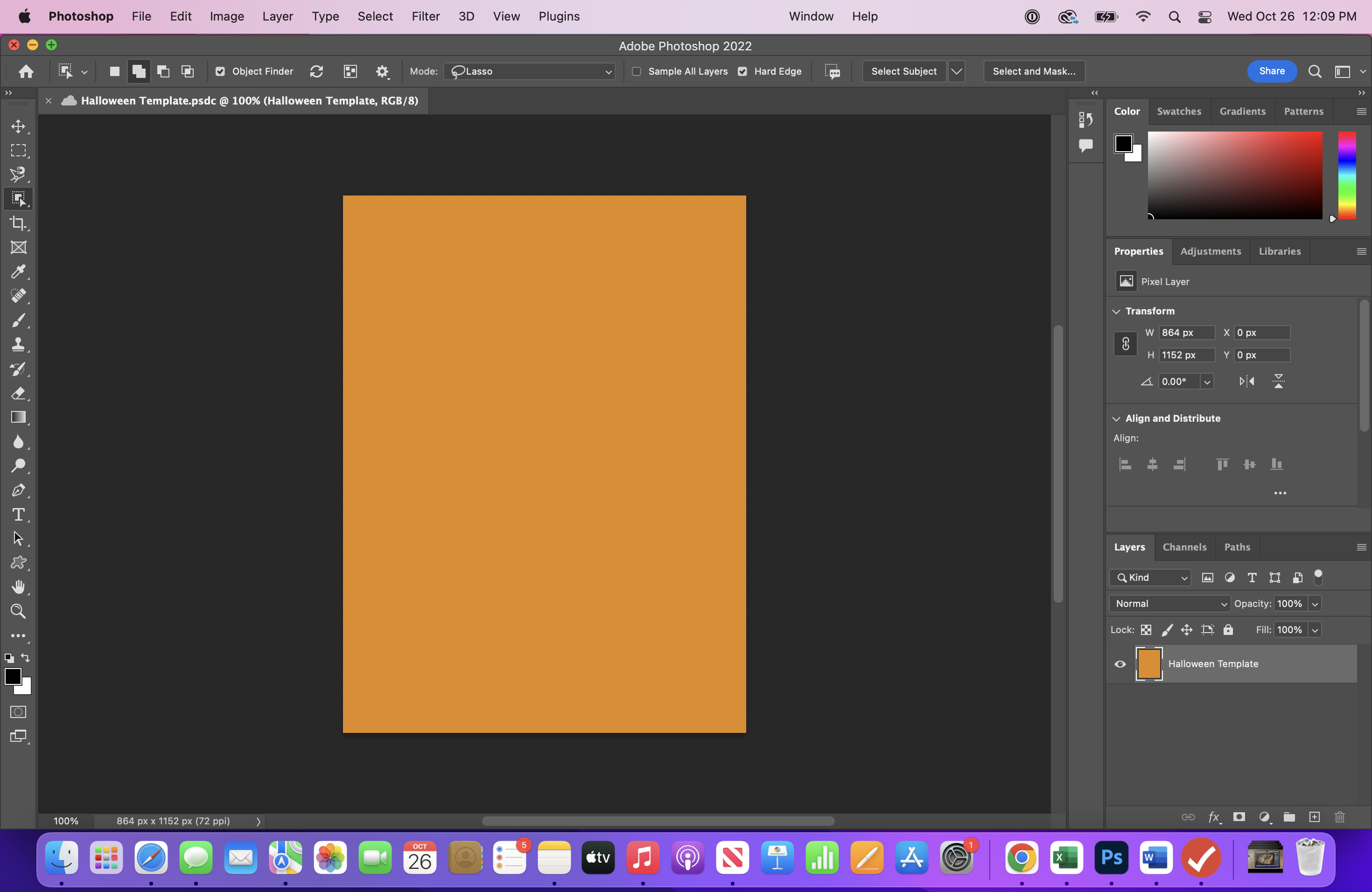This screenshot has height=892, width=1372.
Task: Open the Filter menu
Action: (x=426, y=16)
